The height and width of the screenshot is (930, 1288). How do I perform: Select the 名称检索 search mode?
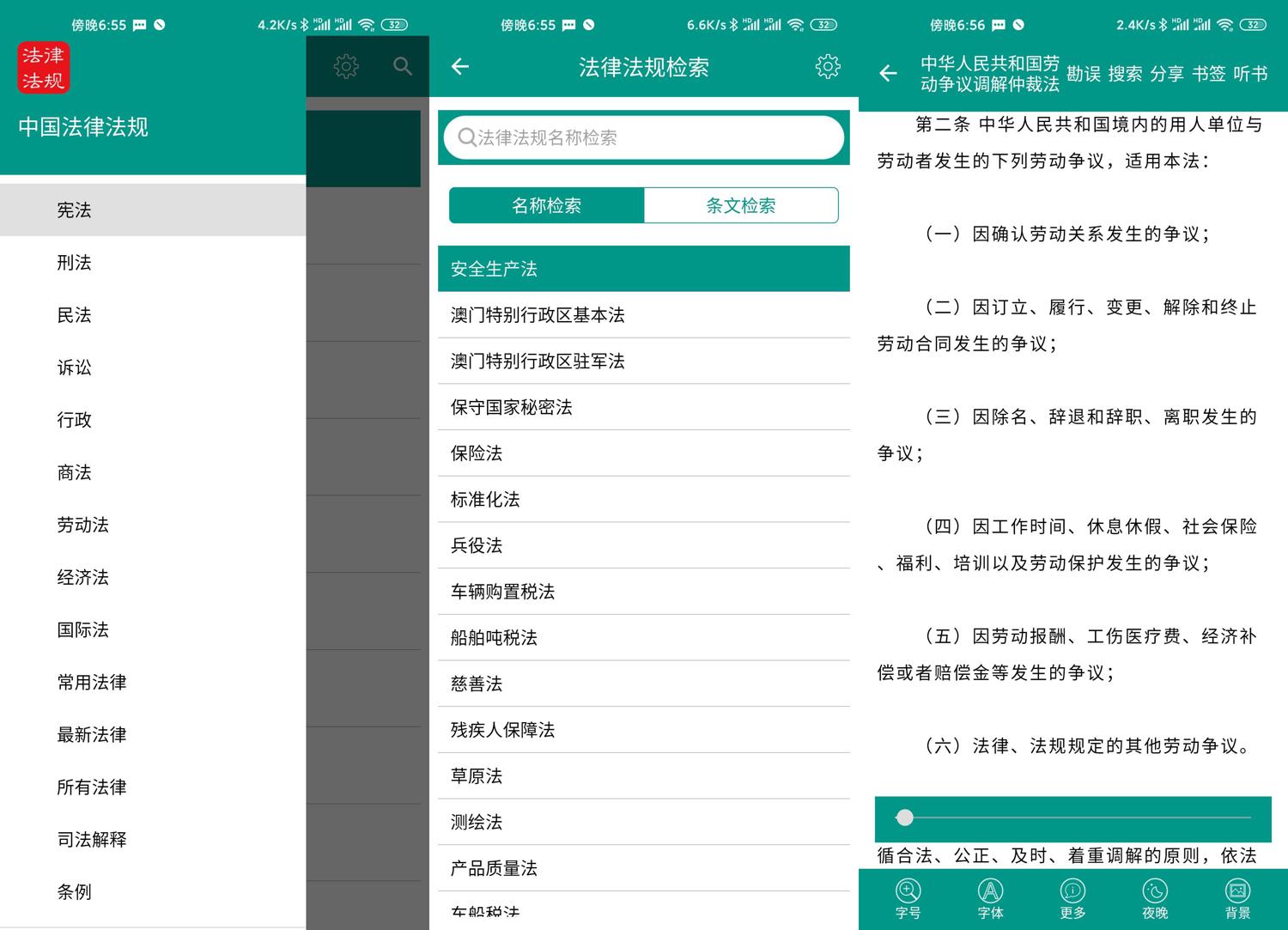(546, 205)
